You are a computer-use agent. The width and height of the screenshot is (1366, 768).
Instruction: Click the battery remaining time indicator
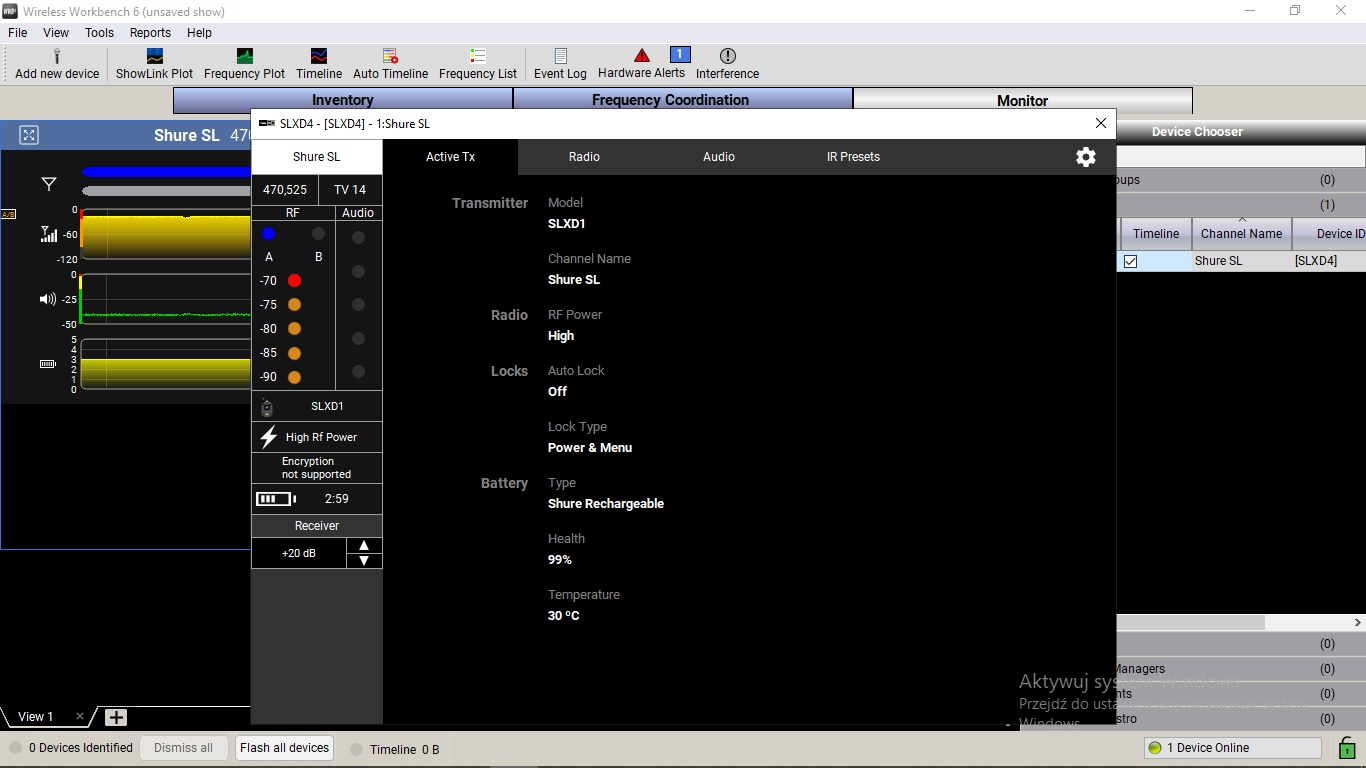(x=317, y=498)
